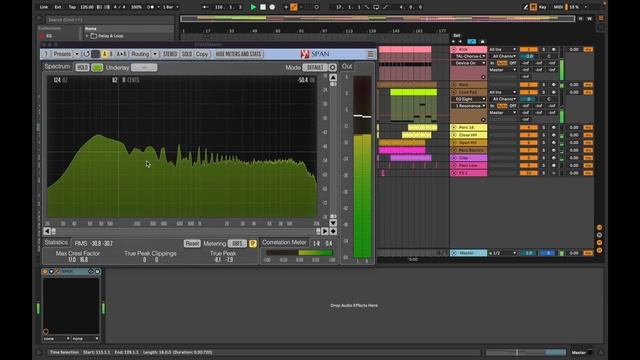640x360 pixels.
Task: Click SPAN's Copy button
Action: coord(202,54)
